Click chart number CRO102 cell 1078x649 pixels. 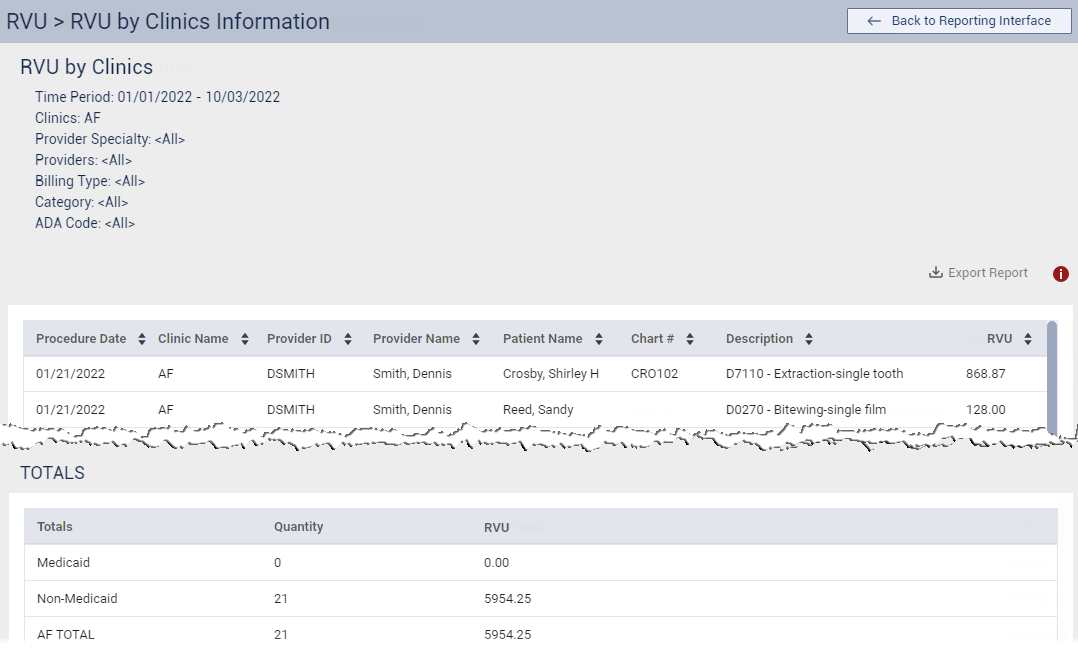(654, 374)
